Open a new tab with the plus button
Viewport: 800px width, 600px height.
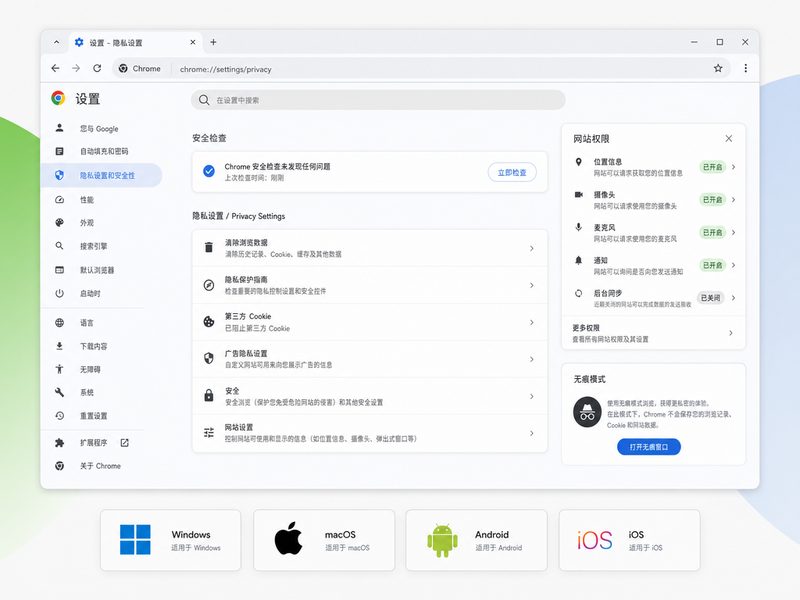(x=213, y=42)
